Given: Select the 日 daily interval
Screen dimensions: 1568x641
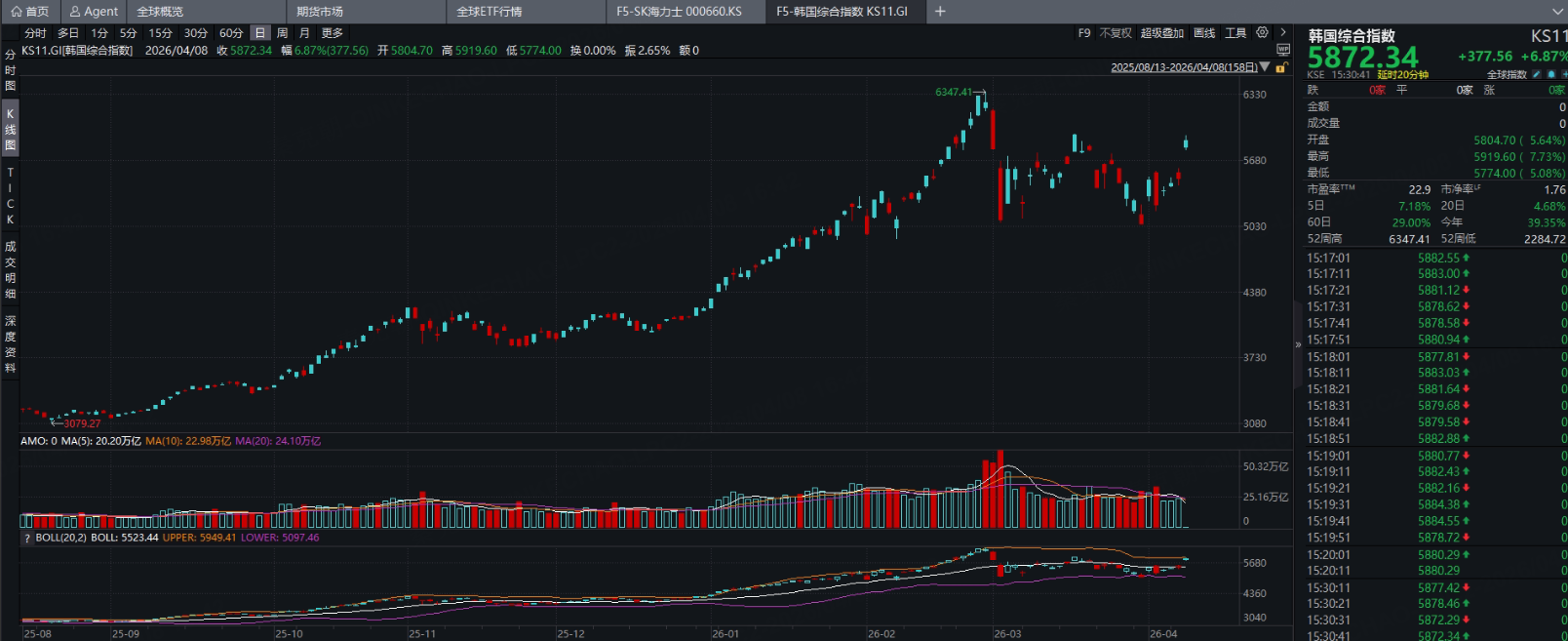Looking at the screenshot, I should [x=259, y=33].
